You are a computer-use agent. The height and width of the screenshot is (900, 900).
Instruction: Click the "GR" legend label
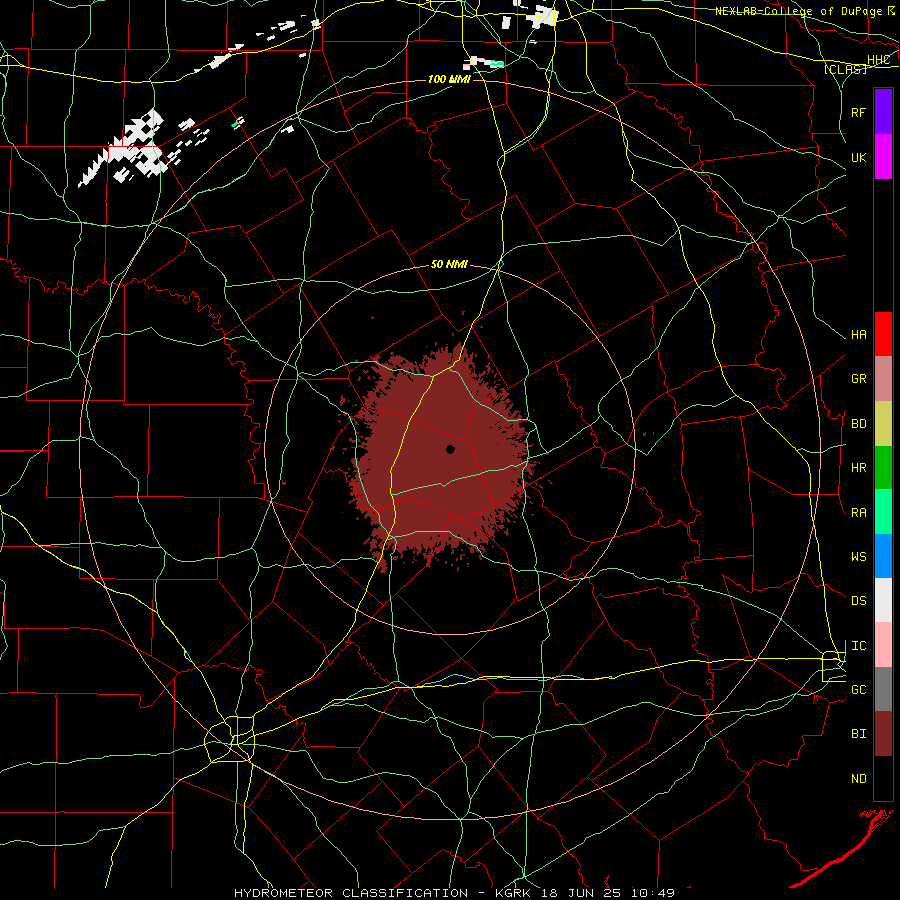tap(859, 379)
